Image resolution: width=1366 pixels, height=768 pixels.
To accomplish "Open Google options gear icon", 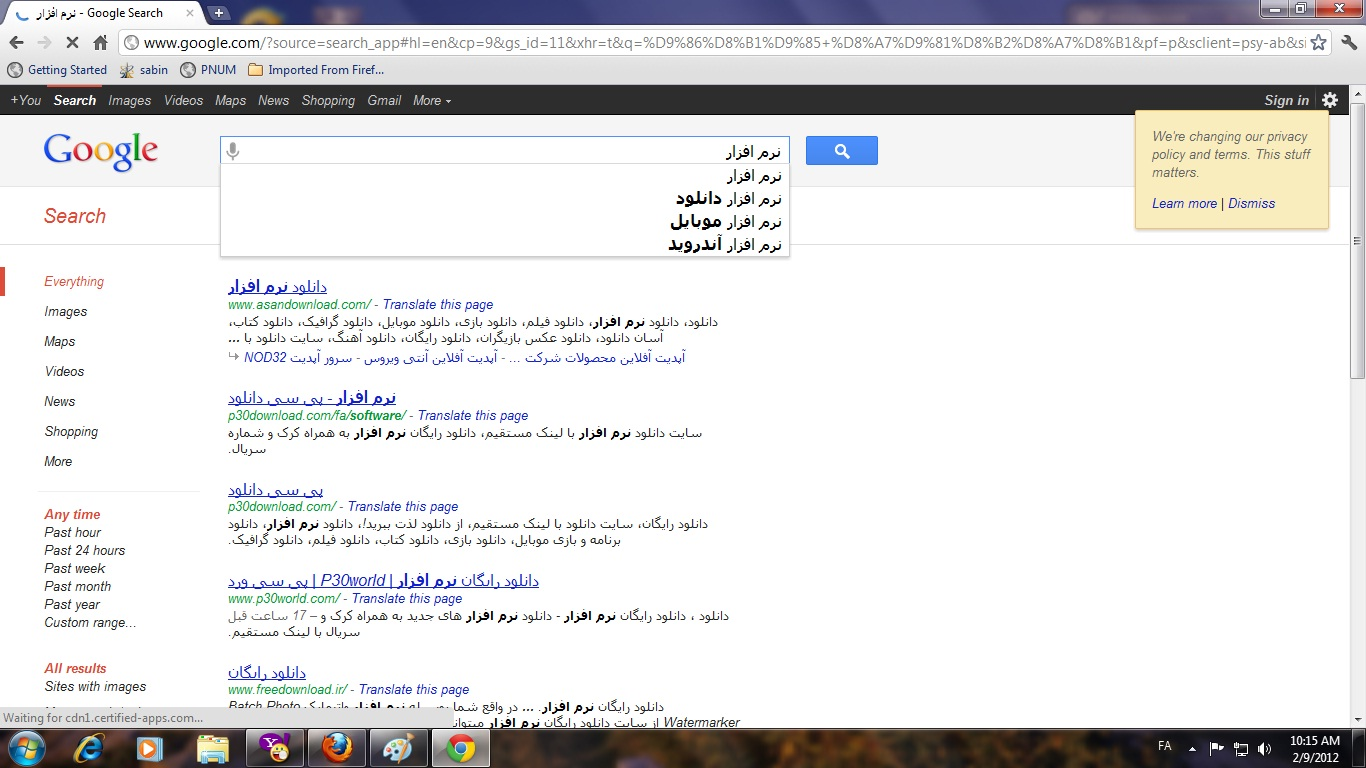I will pos(1330,100).
